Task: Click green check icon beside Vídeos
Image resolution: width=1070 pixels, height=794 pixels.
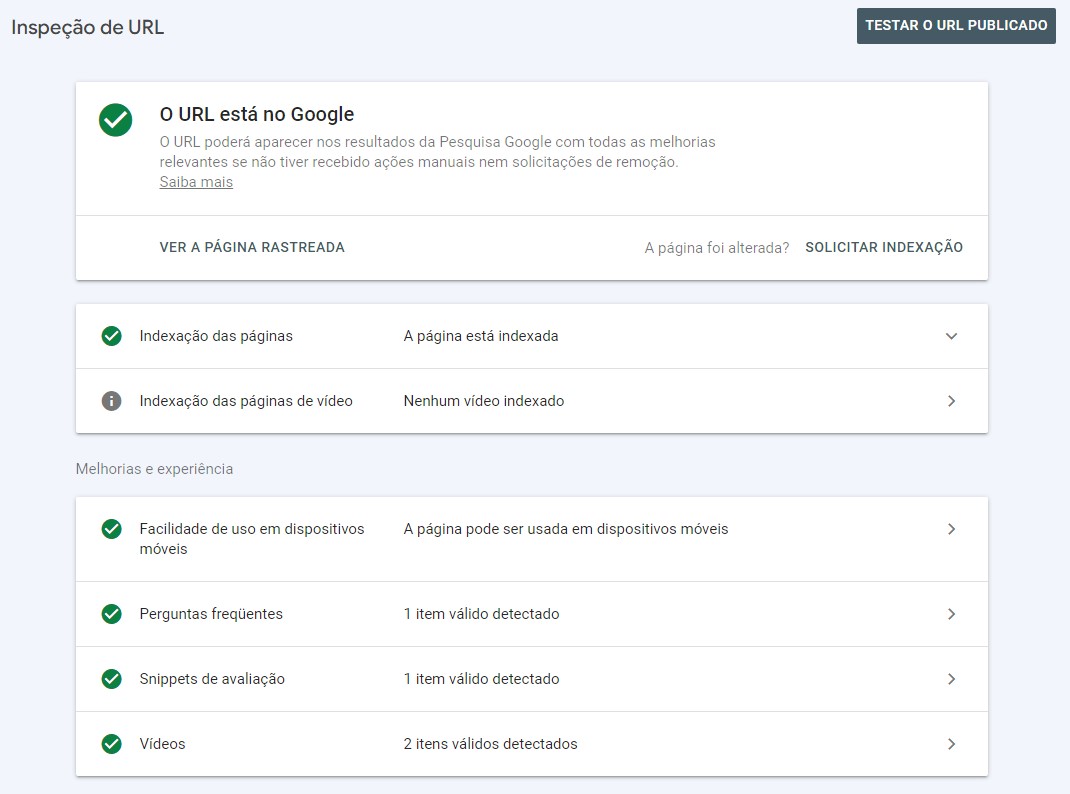Action: (112, 744)
